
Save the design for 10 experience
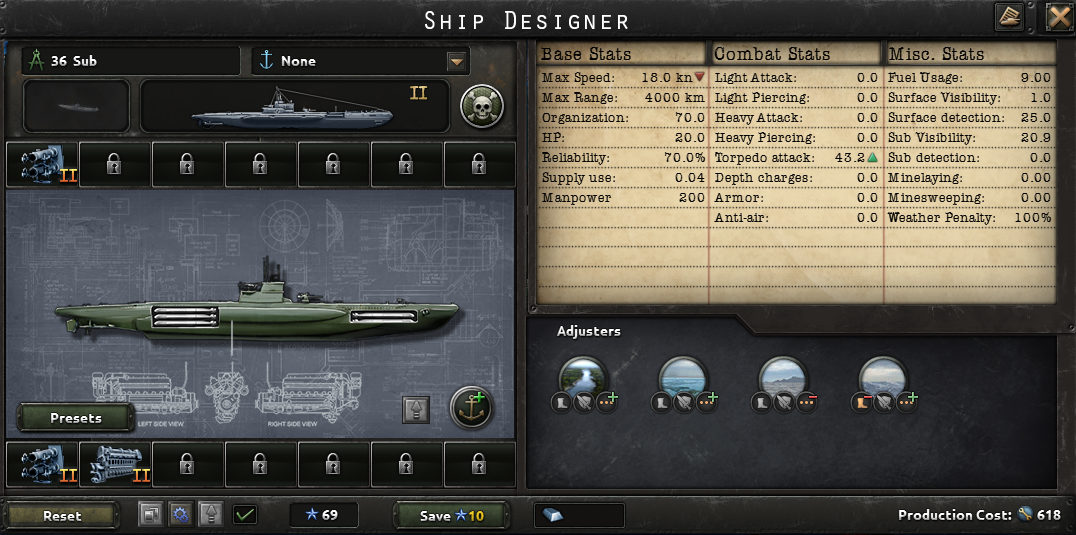point(450,516)
